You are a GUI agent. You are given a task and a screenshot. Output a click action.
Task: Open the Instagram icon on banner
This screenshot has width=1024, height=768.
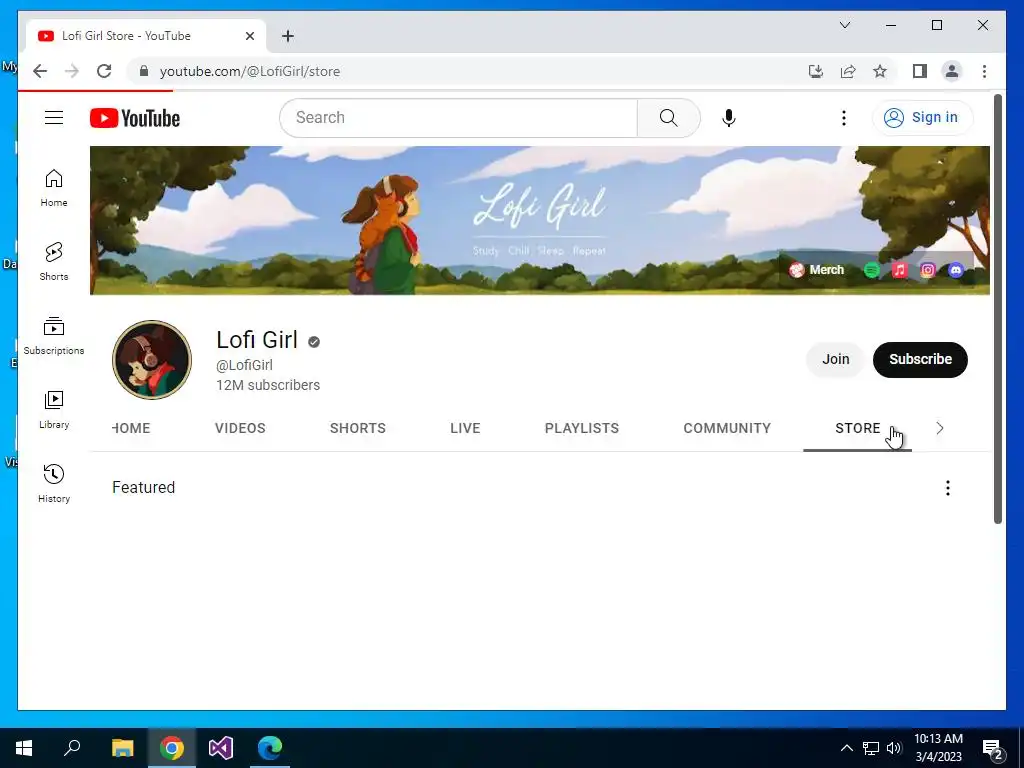pos(928,270)
